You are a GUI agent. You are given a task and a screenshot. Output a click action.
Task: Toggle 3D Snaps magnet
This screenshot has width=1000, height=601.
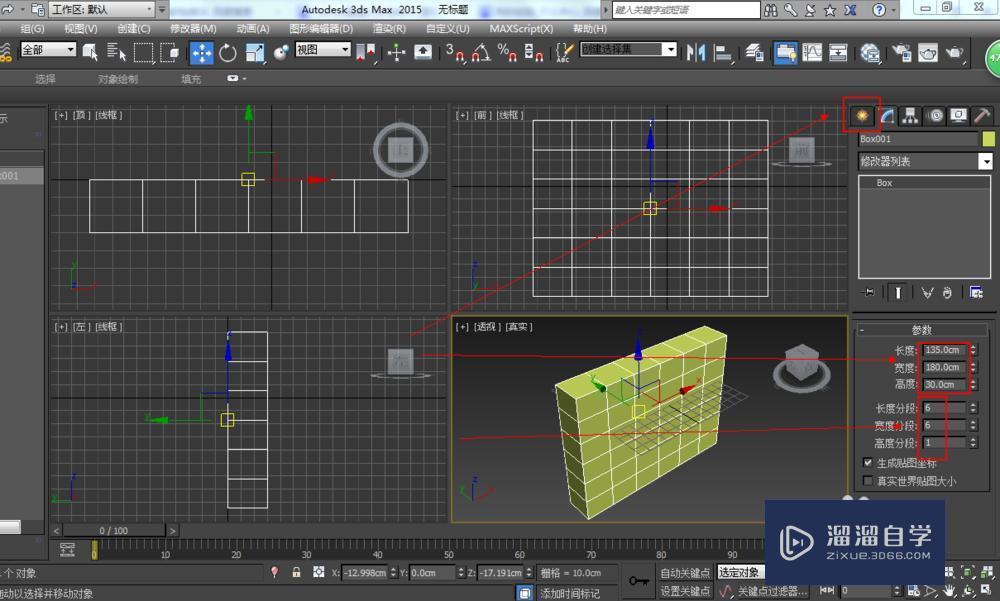tap(454, 52)
